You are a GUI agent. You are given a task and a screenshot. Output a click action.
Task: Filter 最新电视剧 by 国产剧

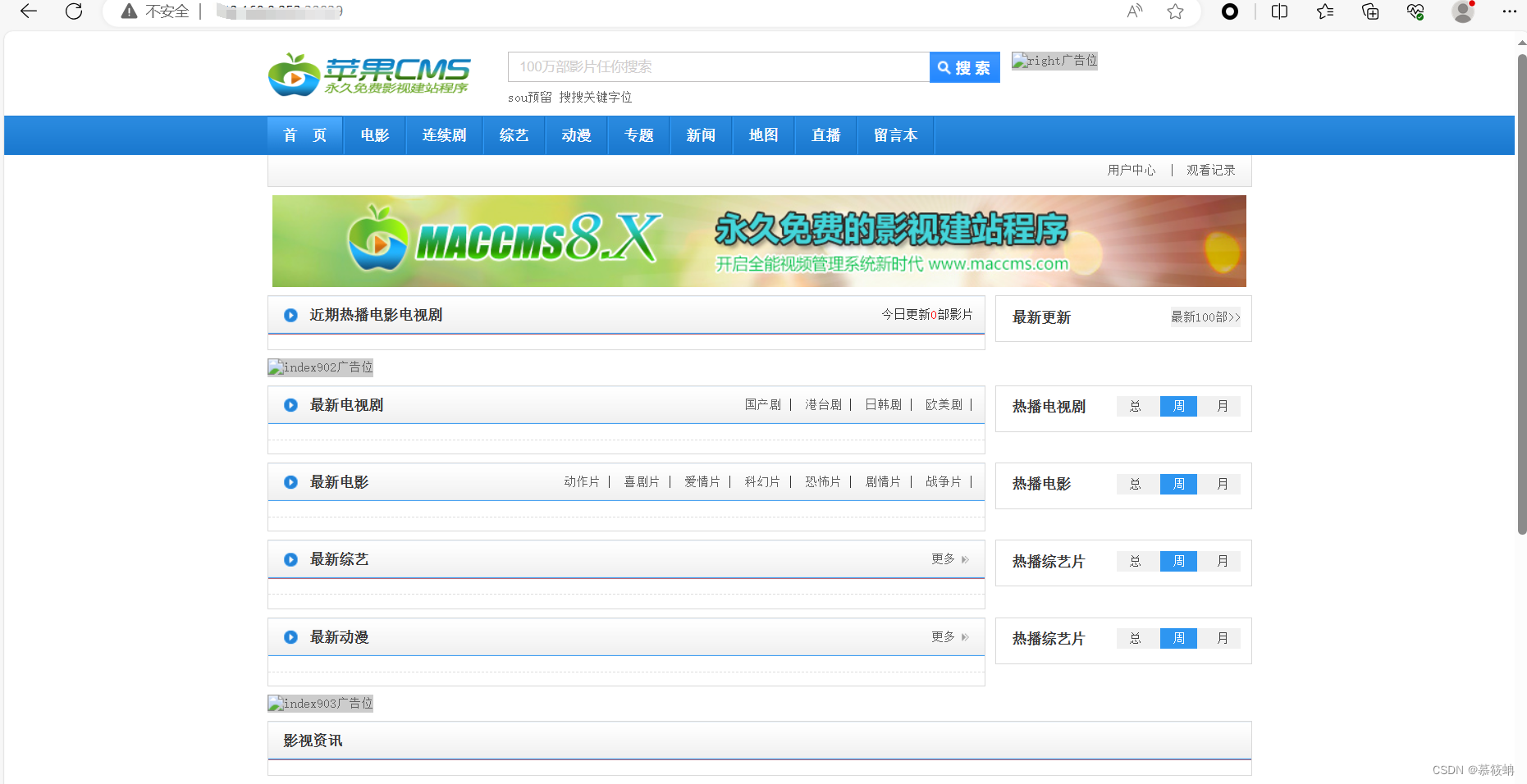[763, 405]
